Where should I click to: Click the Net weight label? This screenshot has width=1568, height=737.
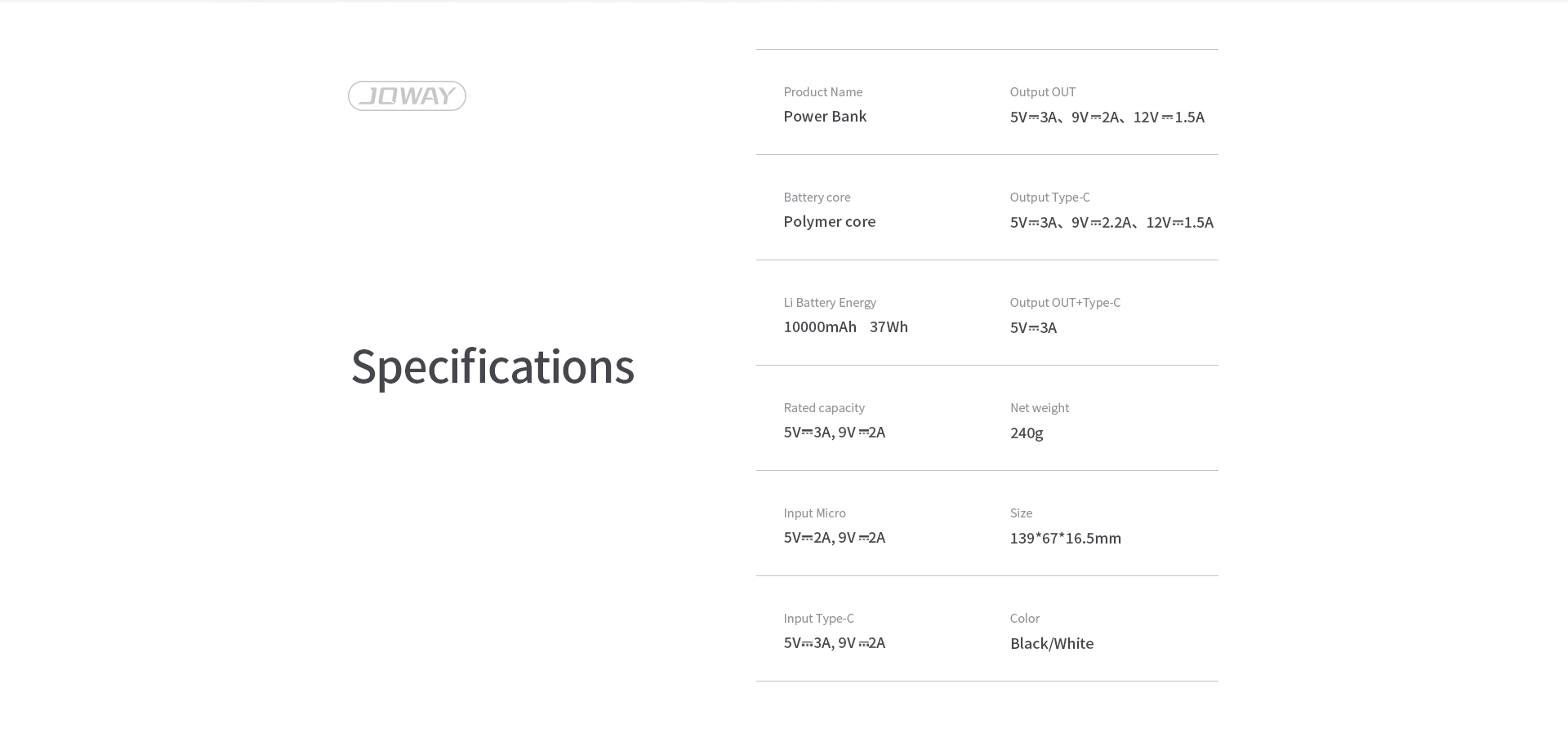coord(1039,408)
